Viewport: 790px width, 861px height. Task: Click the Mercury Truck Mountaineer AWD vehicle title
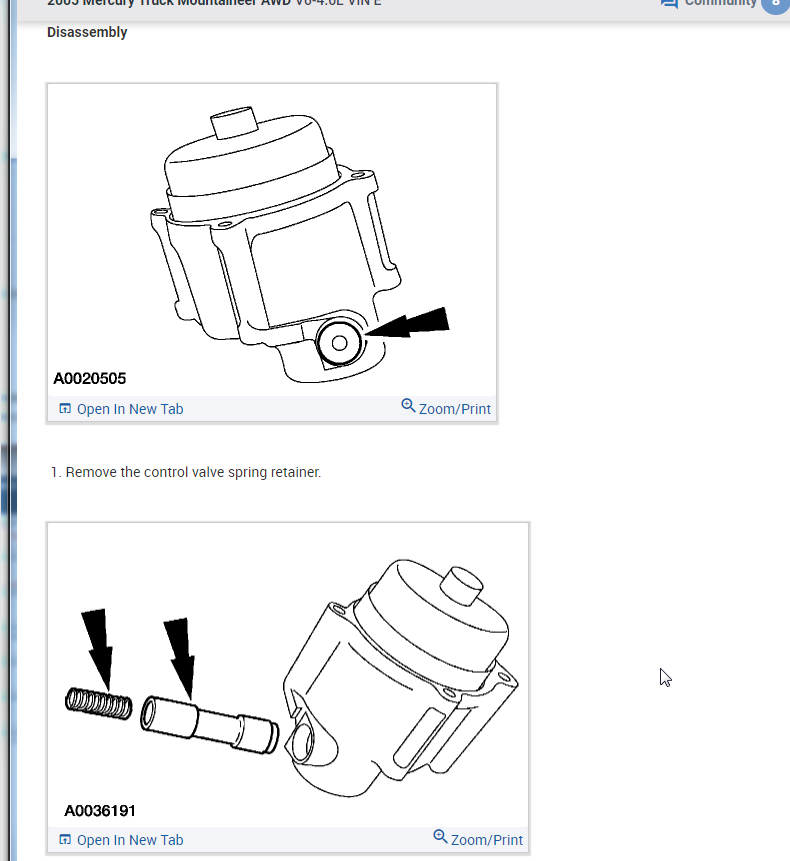pyautogui.click(x=214, y=3)
